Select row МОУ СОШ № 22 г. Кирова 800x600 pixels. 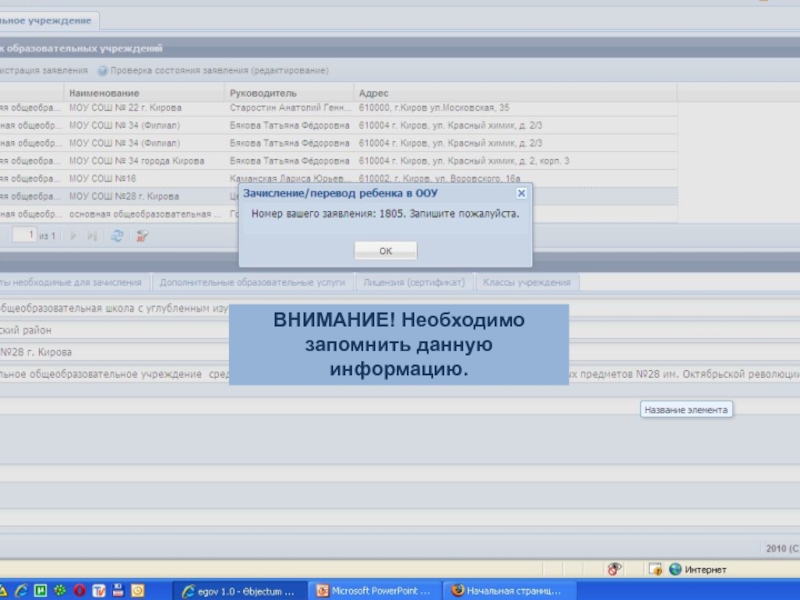pos(125,108)
